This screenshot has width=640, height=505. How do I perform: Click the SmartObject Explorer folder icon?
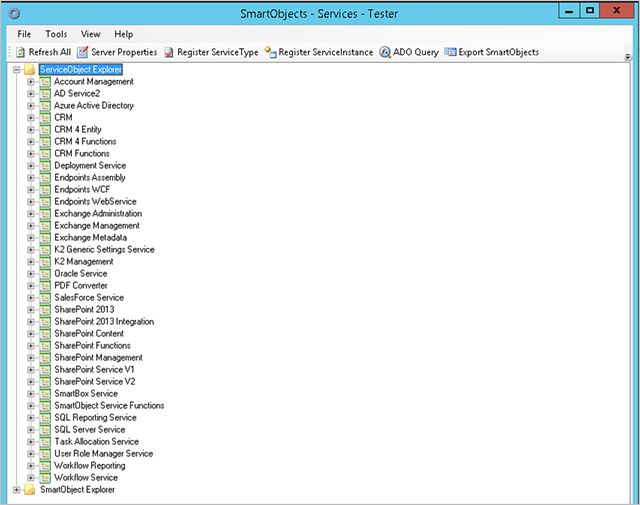pos(29,489)
